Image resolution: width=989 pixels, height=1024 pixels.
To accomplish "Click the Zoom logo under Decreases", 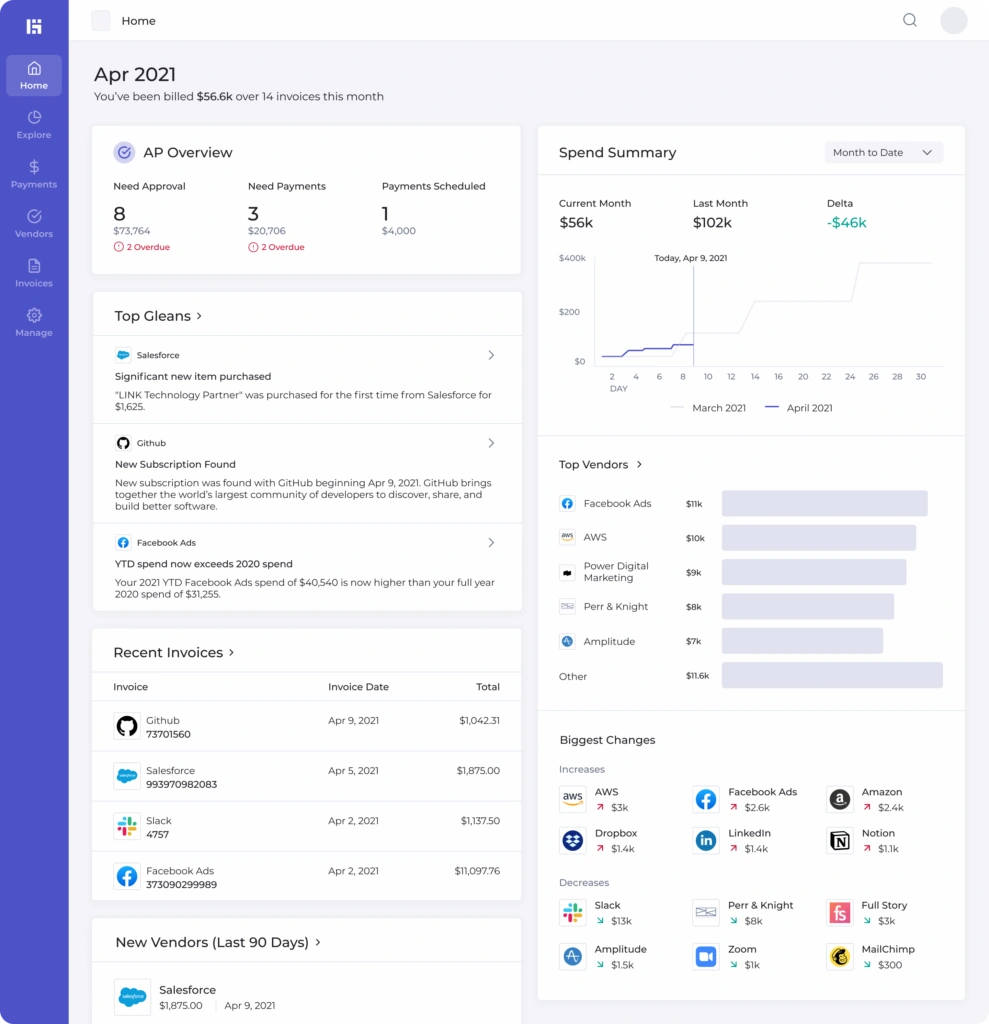I will tap(706, 957).
